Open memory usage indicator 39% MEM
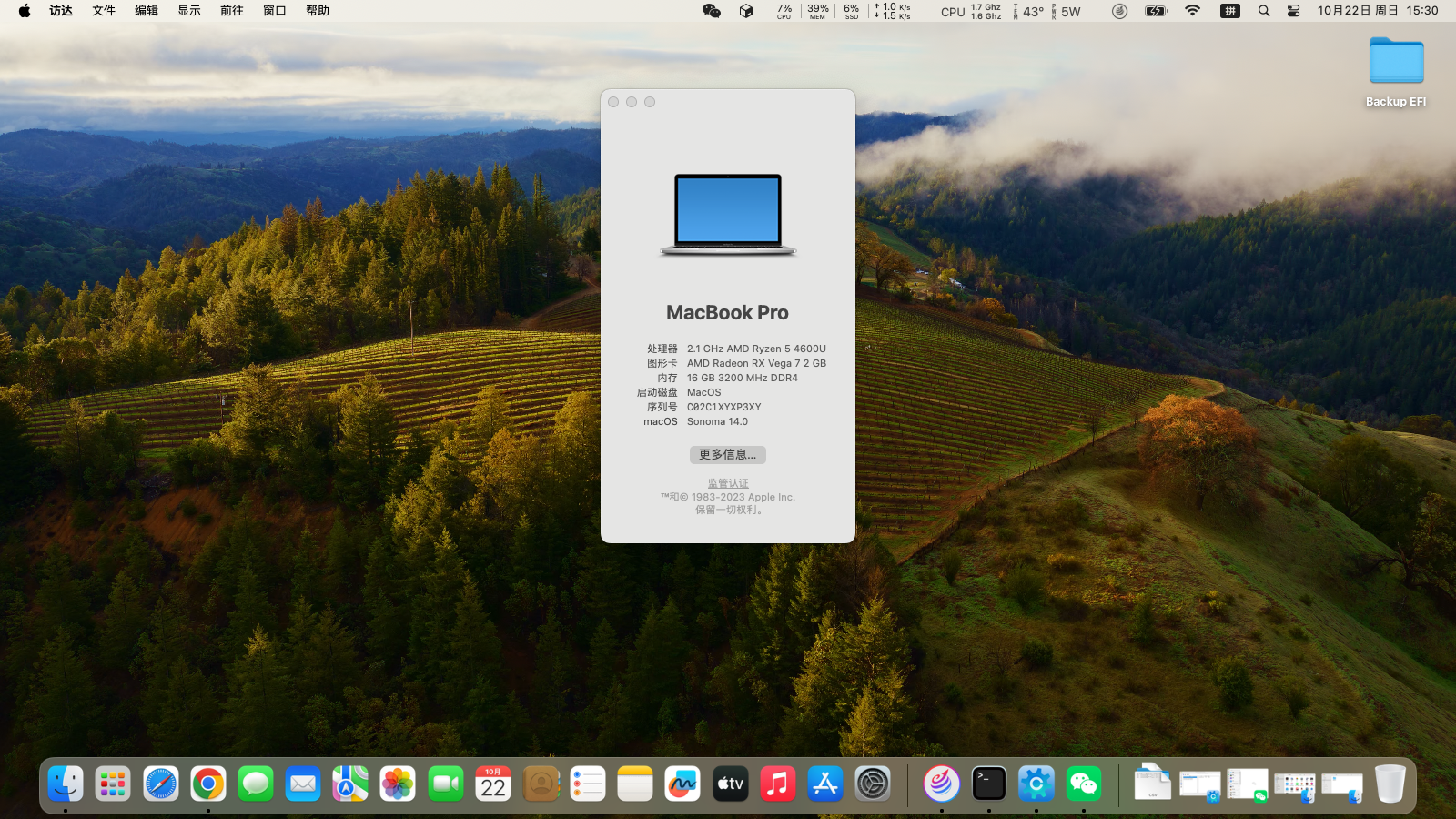 point(818,11)
